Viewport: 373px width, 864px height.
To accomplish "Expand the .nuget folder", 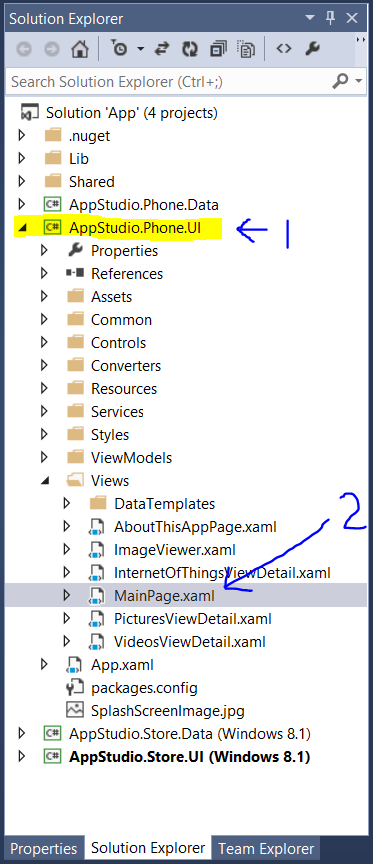I will point(22,136).
